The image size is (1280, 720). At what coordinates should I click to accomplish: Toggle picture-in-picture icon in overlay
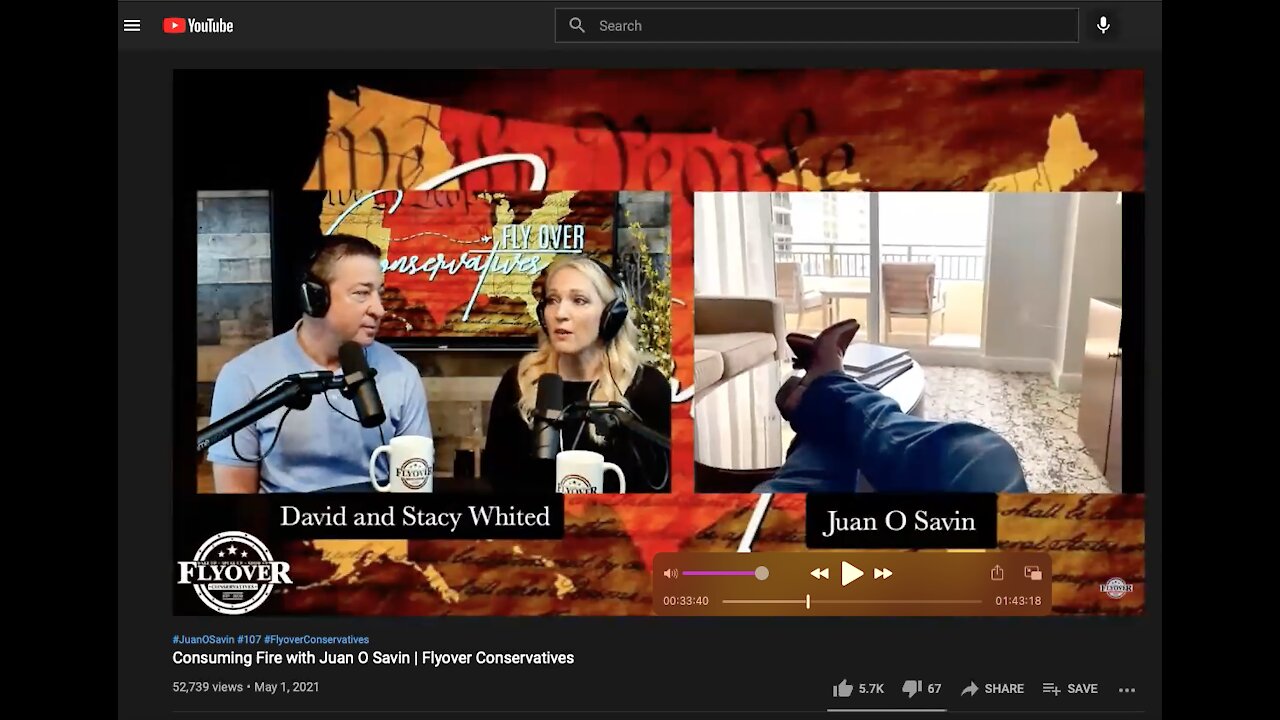pos(1033,573)
